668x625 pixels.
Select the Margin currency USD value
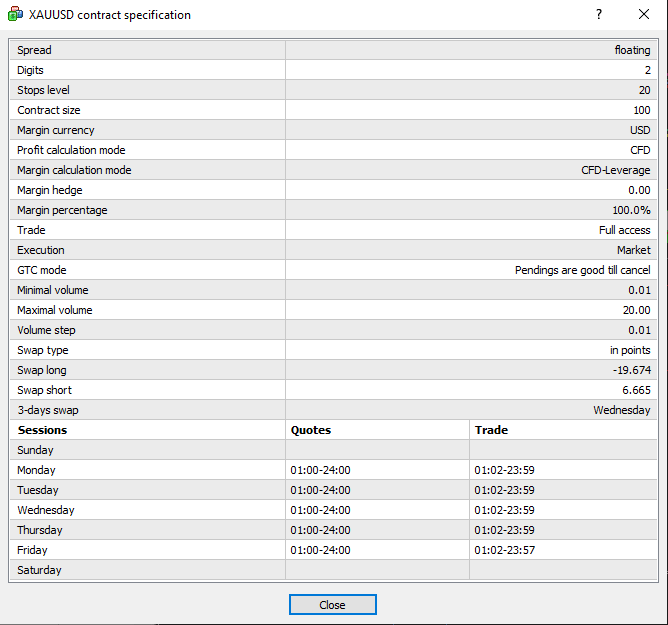click(639, 130)
